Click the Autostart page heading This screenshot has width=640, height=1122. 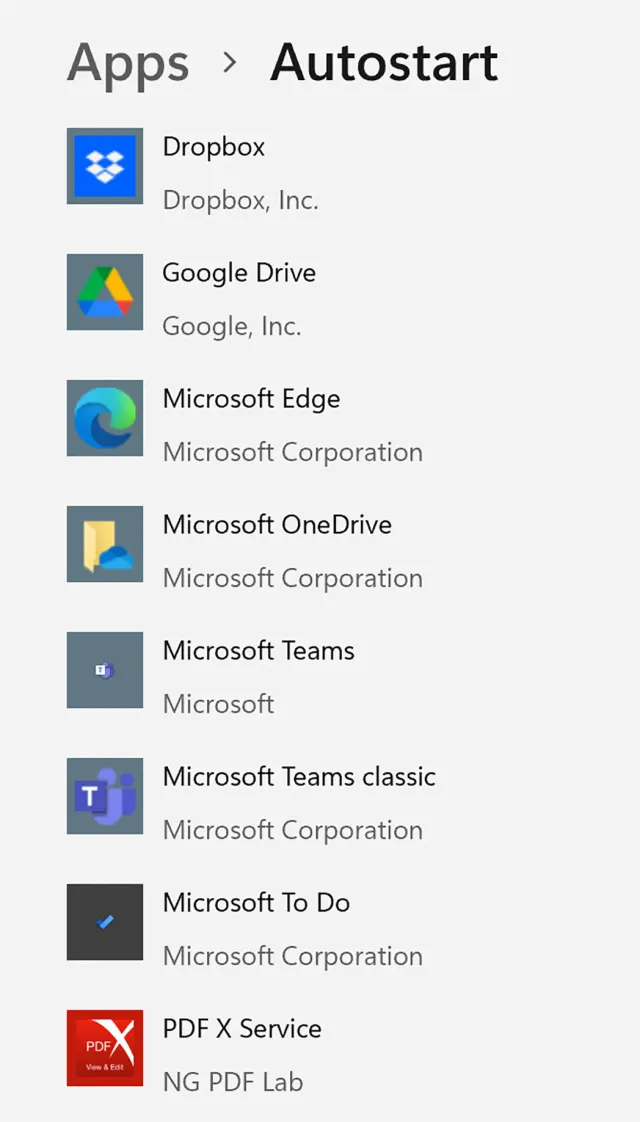(x=384, y=62)
